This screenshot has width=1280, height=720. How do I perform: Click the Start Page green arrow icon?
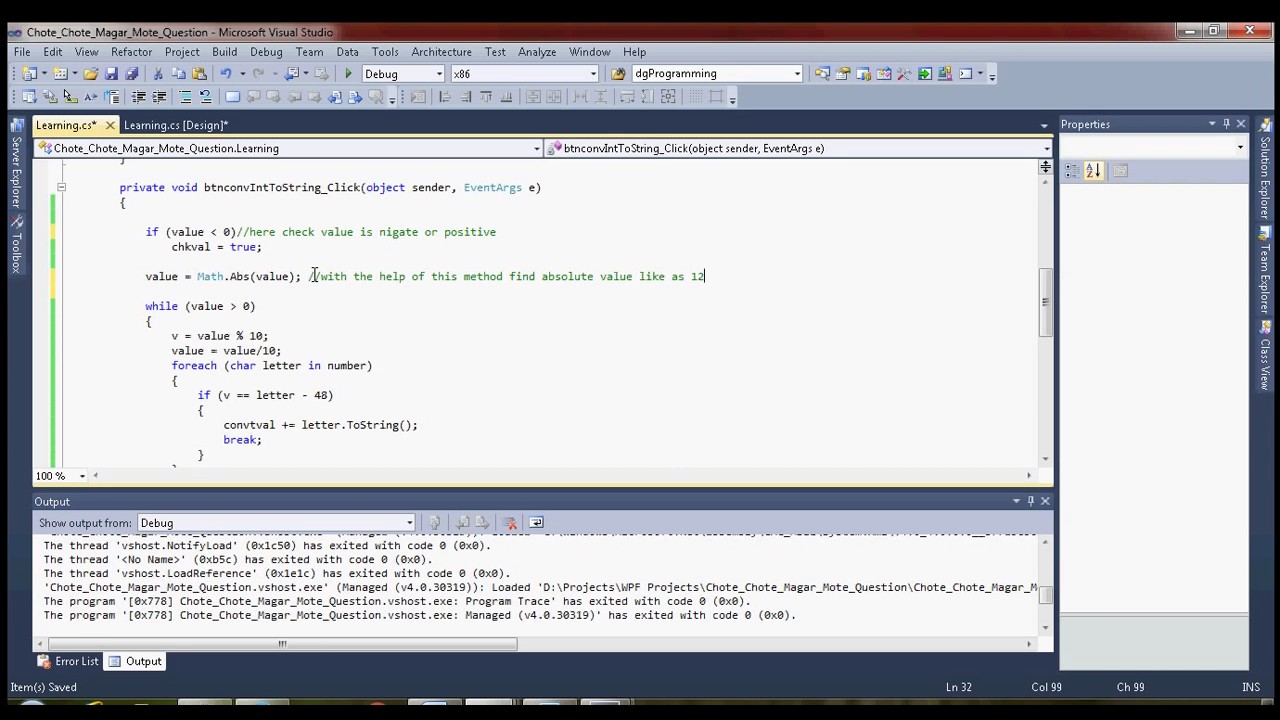point(925,73)
